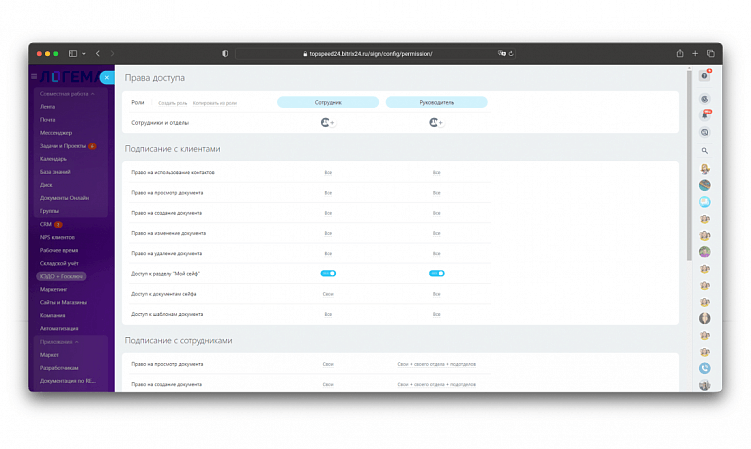The image size is (751, 449).
Task: Open CRM in sidebar
Action: 46,224
